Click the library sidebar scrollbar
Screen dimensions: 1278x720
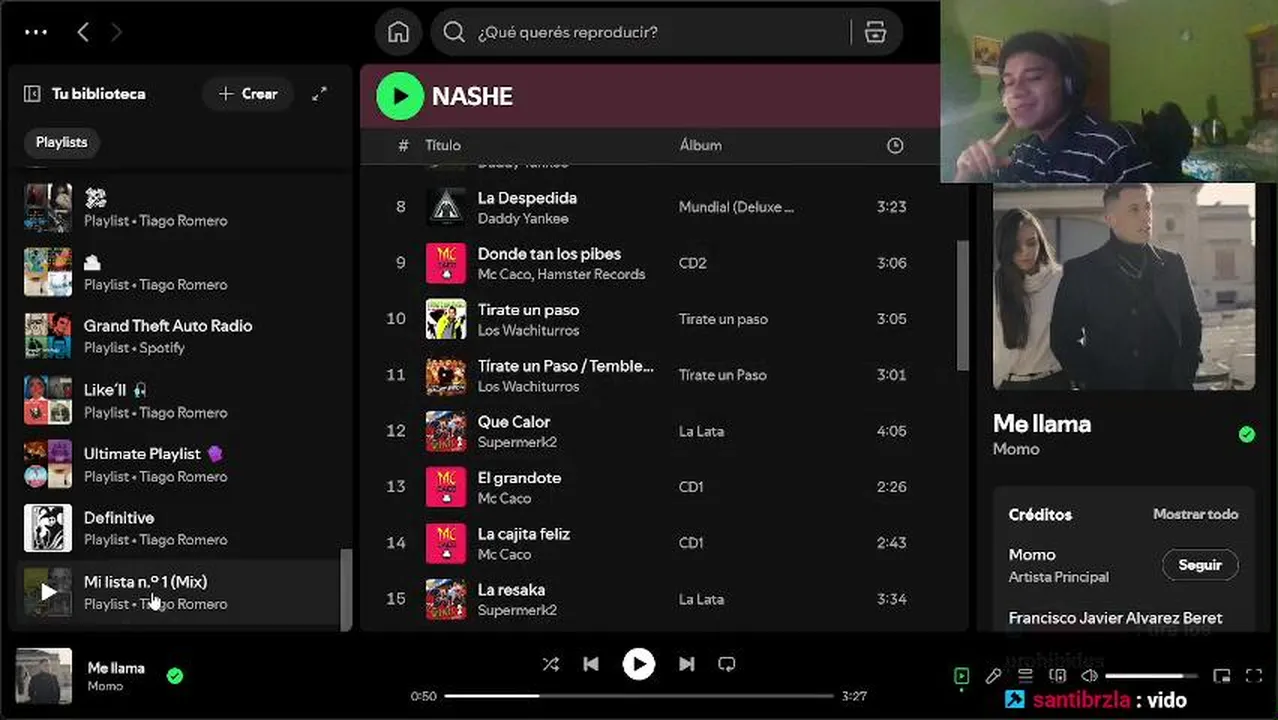346,590
